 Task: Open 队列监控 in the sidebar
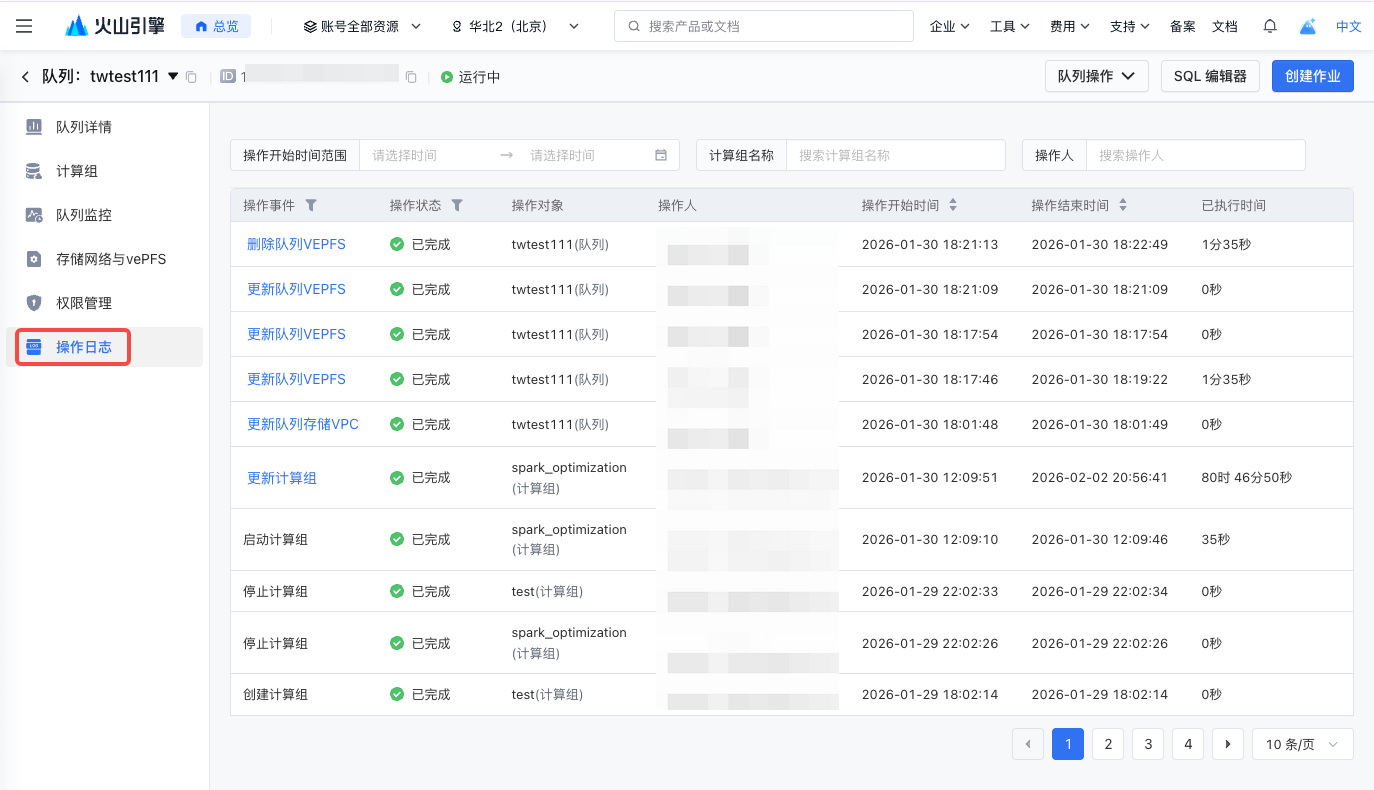coord(84,215)
